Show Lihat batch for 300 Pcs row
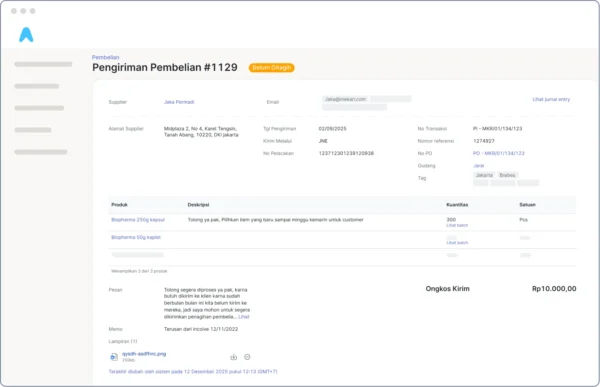 [457, 225]
